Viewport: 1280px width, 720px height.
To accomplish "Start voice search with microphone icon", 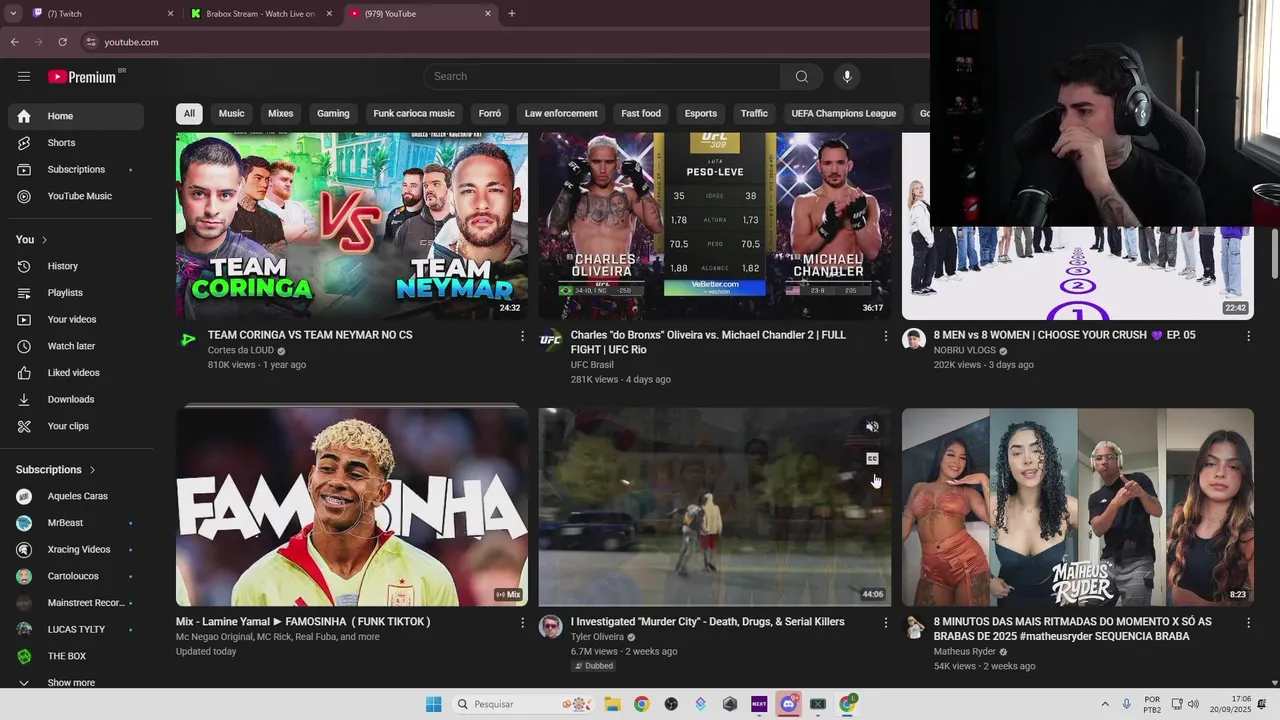I will tap(847, 77).
